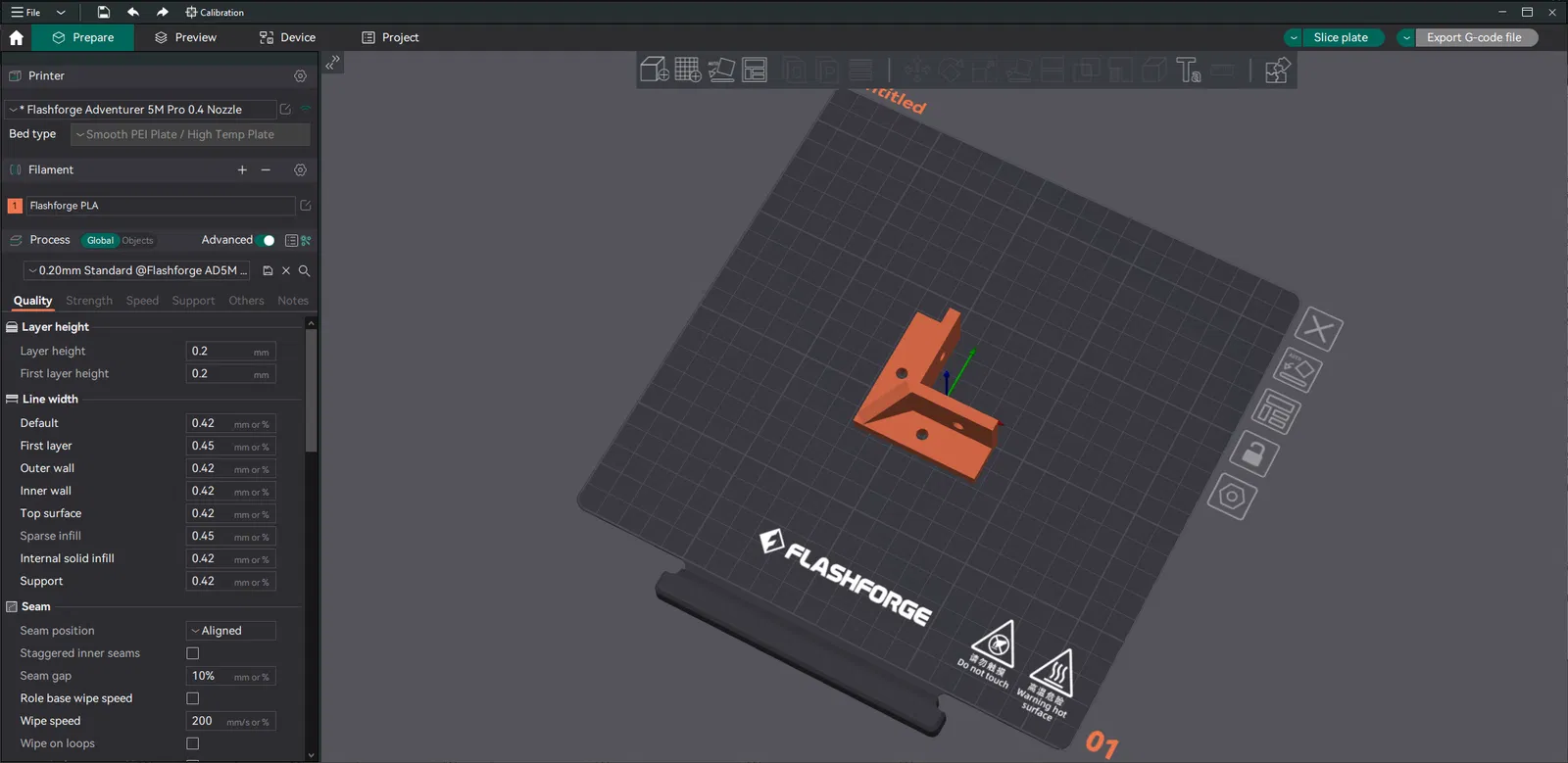Screen dimensions: 1568x763
Task: Click Export G-code file button
Action: [x=1474, y=37]
